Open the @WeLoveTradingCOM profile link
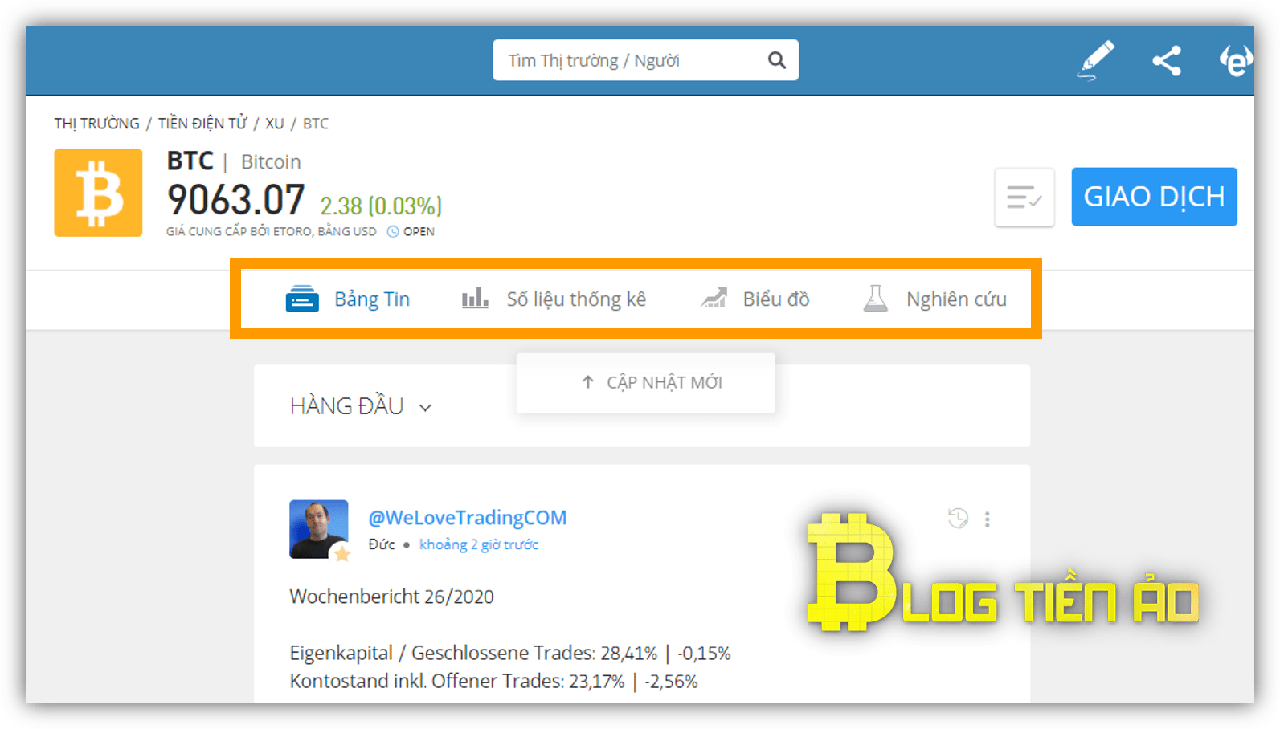 pyautogui.click(x=468, y=517)
